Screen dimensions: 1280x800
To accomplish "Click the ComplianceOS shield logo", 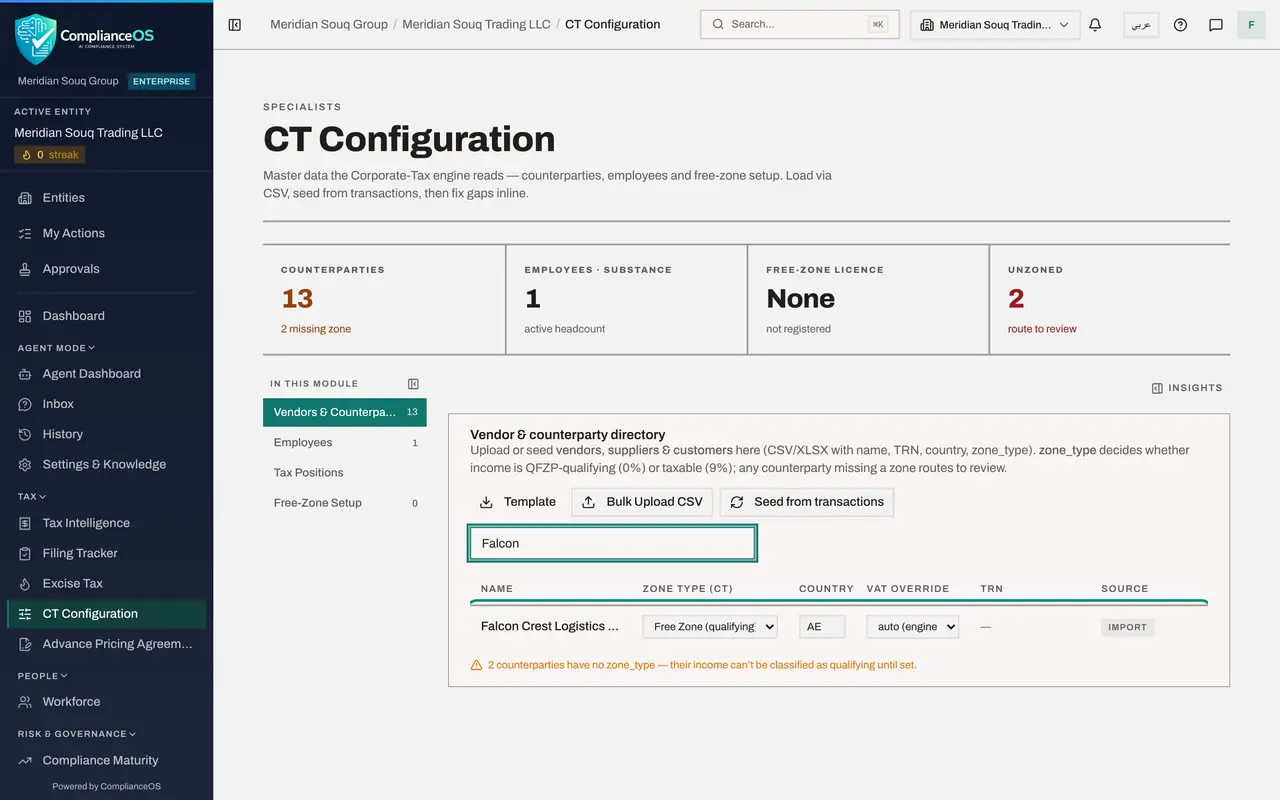I will [35, 39].
